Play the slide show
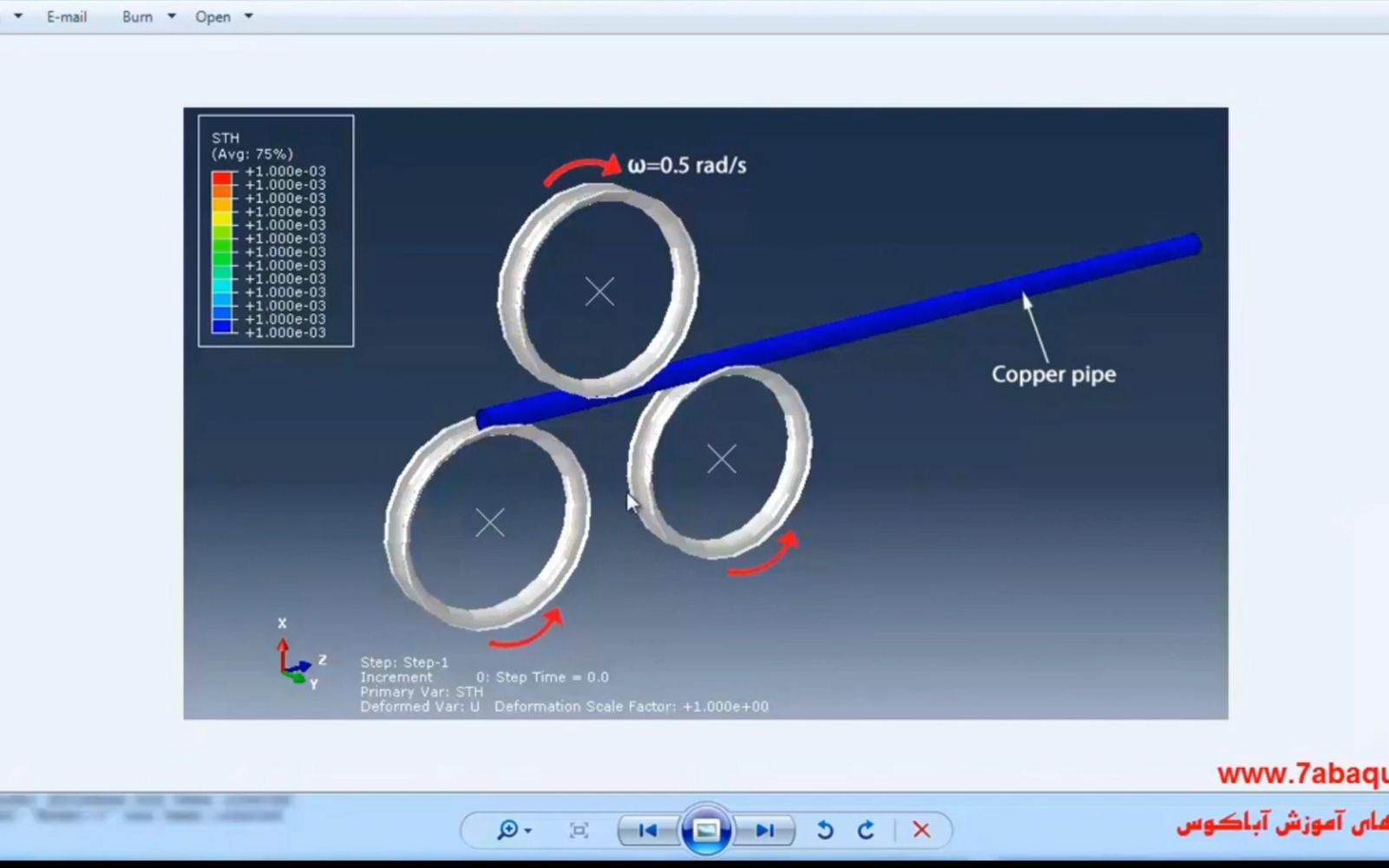Viewport: 1389px width, 868px height. pyautogui.click(x=705, y=830)
